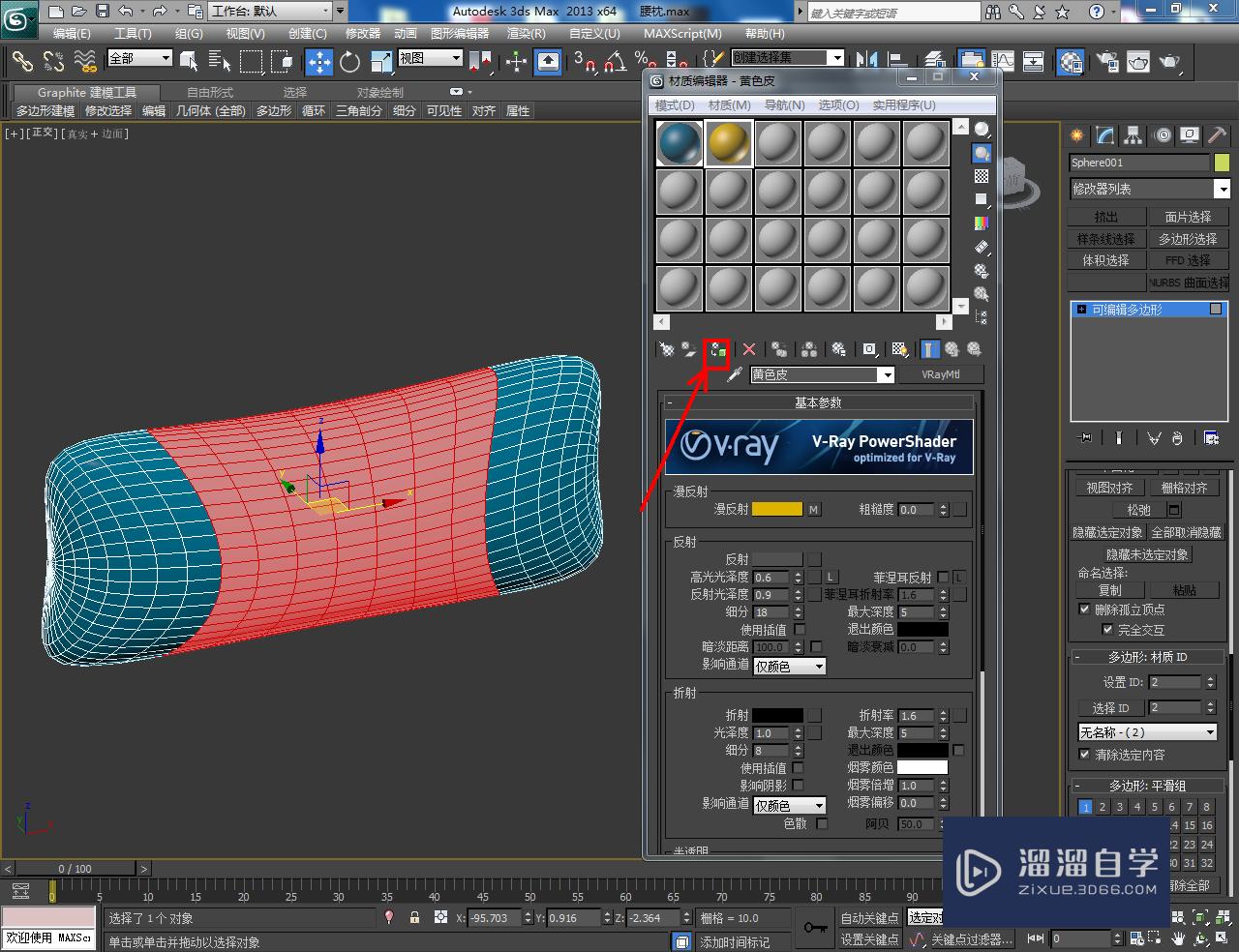Open refraction Affect Channels dropdown

click(789, 805)
